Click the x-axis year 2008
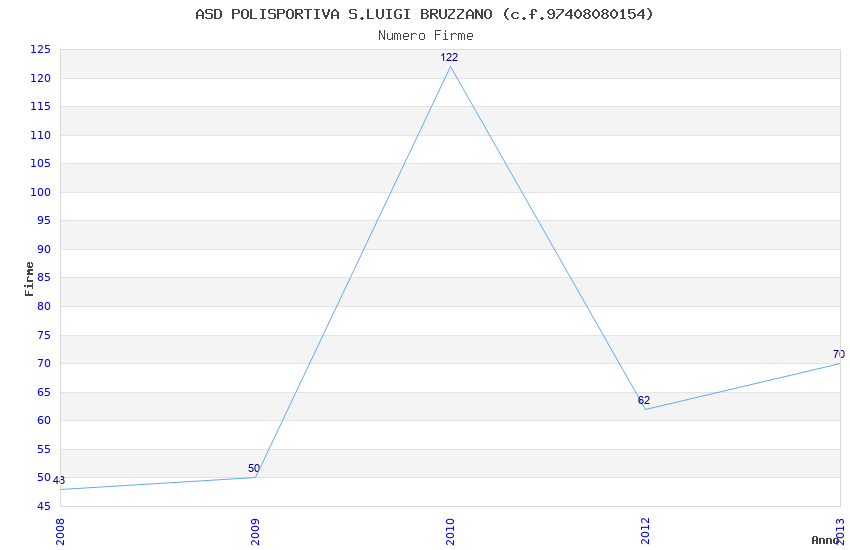The width and height of the screenshot is (850, 550). click(60, 532)
